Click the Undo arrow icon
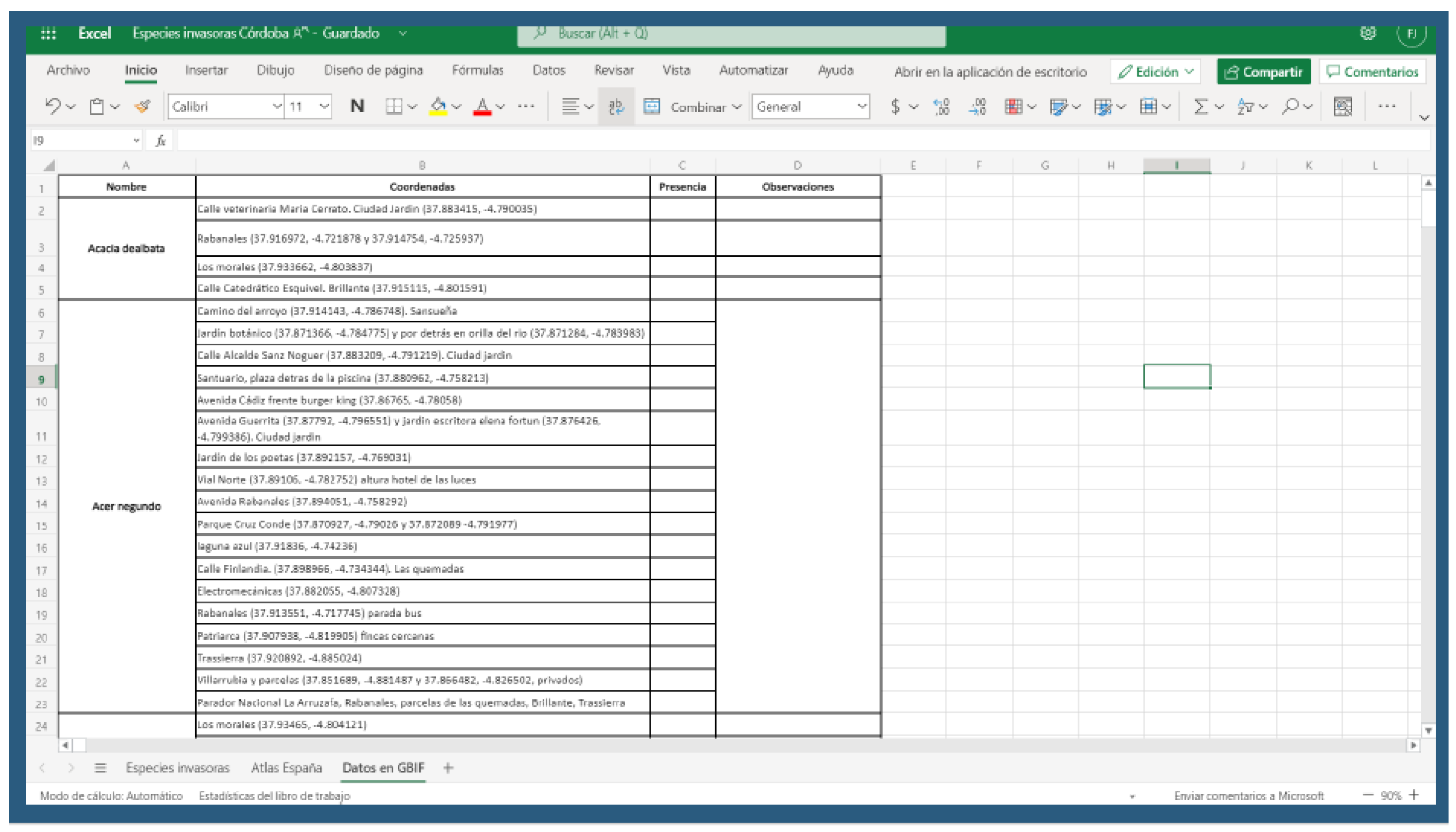This screenshot has height=832, width=1456. coord(53,106)
